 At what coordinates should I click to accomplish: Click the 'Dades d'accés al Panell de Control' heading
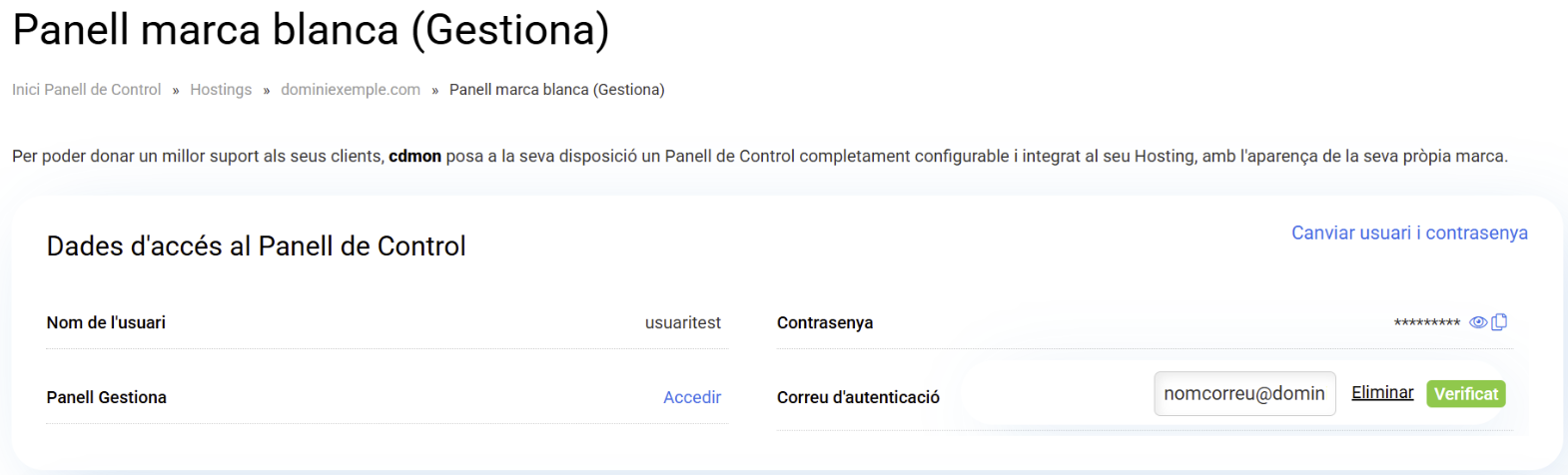[x=256, y=246]
